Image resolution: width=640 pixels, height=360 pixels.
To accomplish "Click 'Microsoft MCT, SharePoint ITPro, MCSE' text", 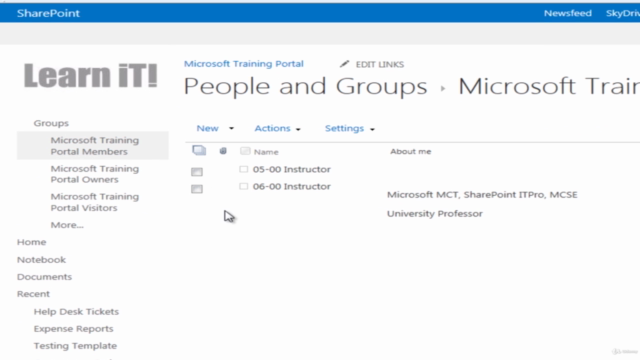I will tap(482, 195).
